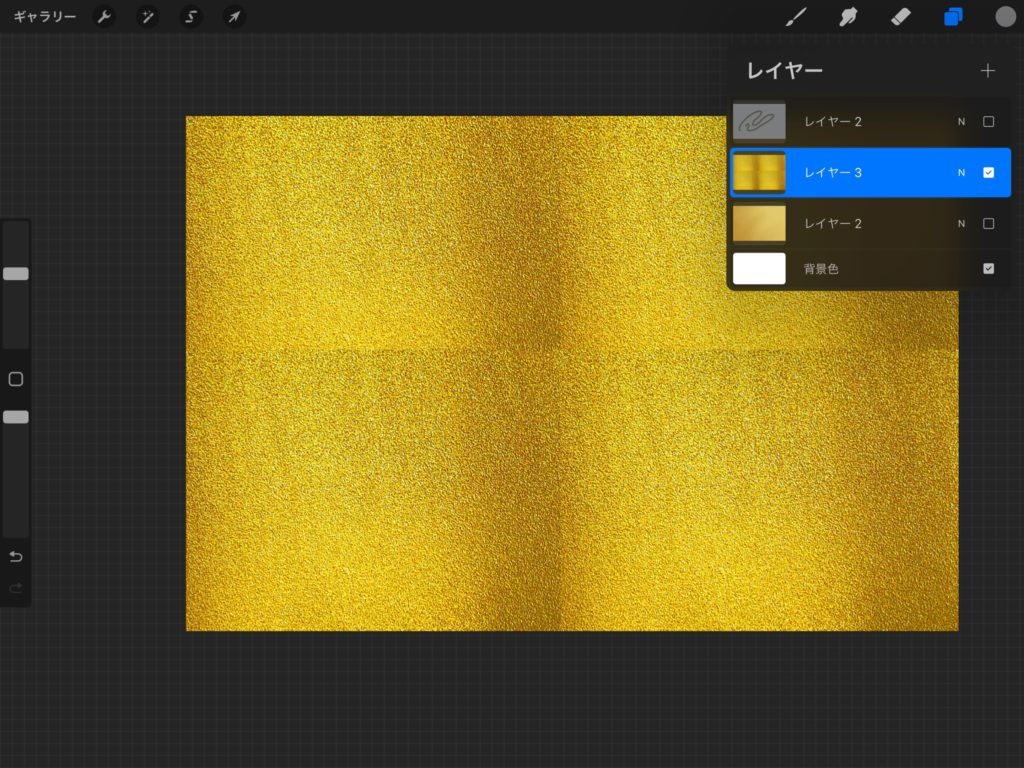The height and width of the screenshot is (768, 1024).
Task: Open the active color circle picker
Action: click(1005, 17)
